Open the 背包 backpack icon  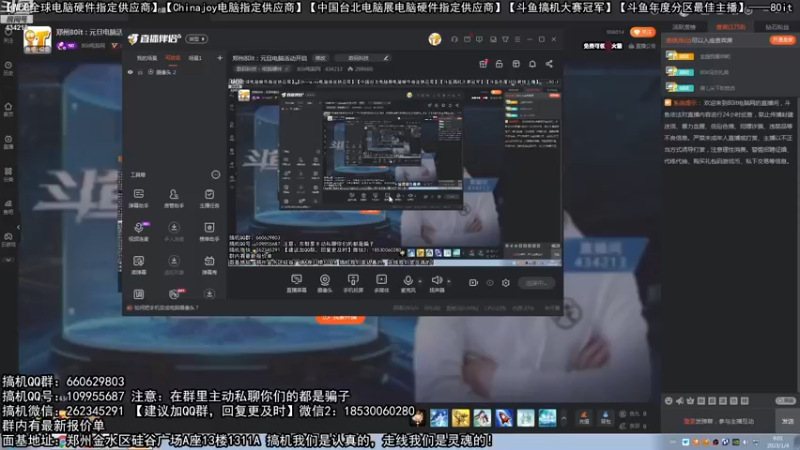605,418
